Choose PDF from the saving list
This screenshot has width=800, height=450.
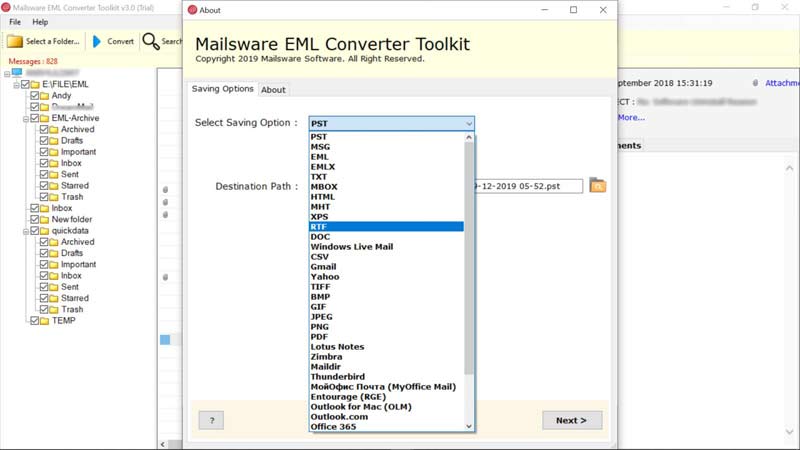[x=386, y=337]
